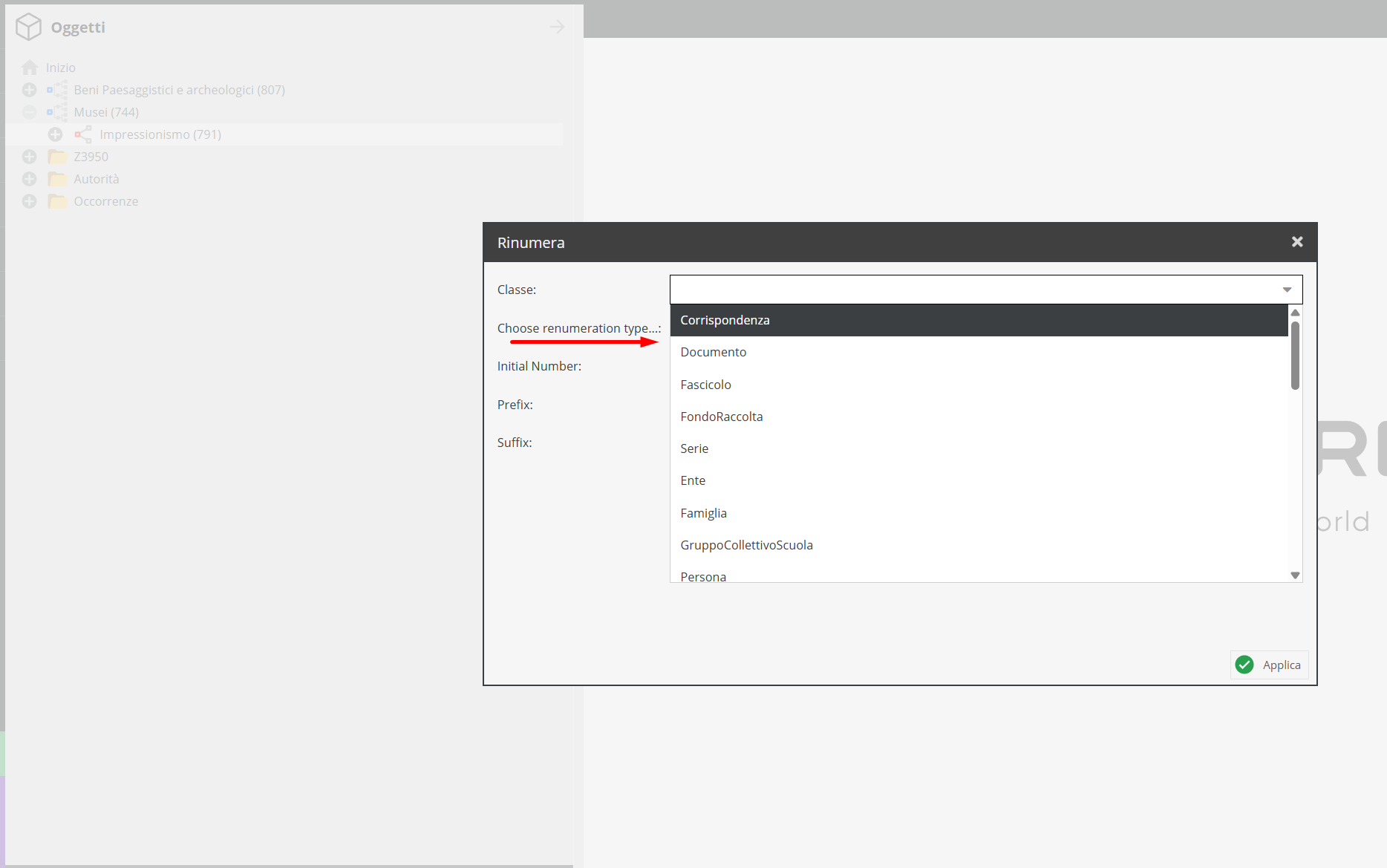Select Occorrenze tree item

tap(106, 201)
